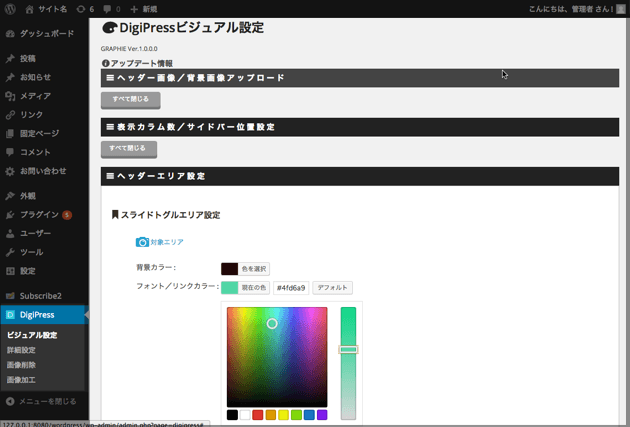The image size is (630, 427).
Task: Open the comments bubble icon in admin bar
Action: tap(107, 9)
